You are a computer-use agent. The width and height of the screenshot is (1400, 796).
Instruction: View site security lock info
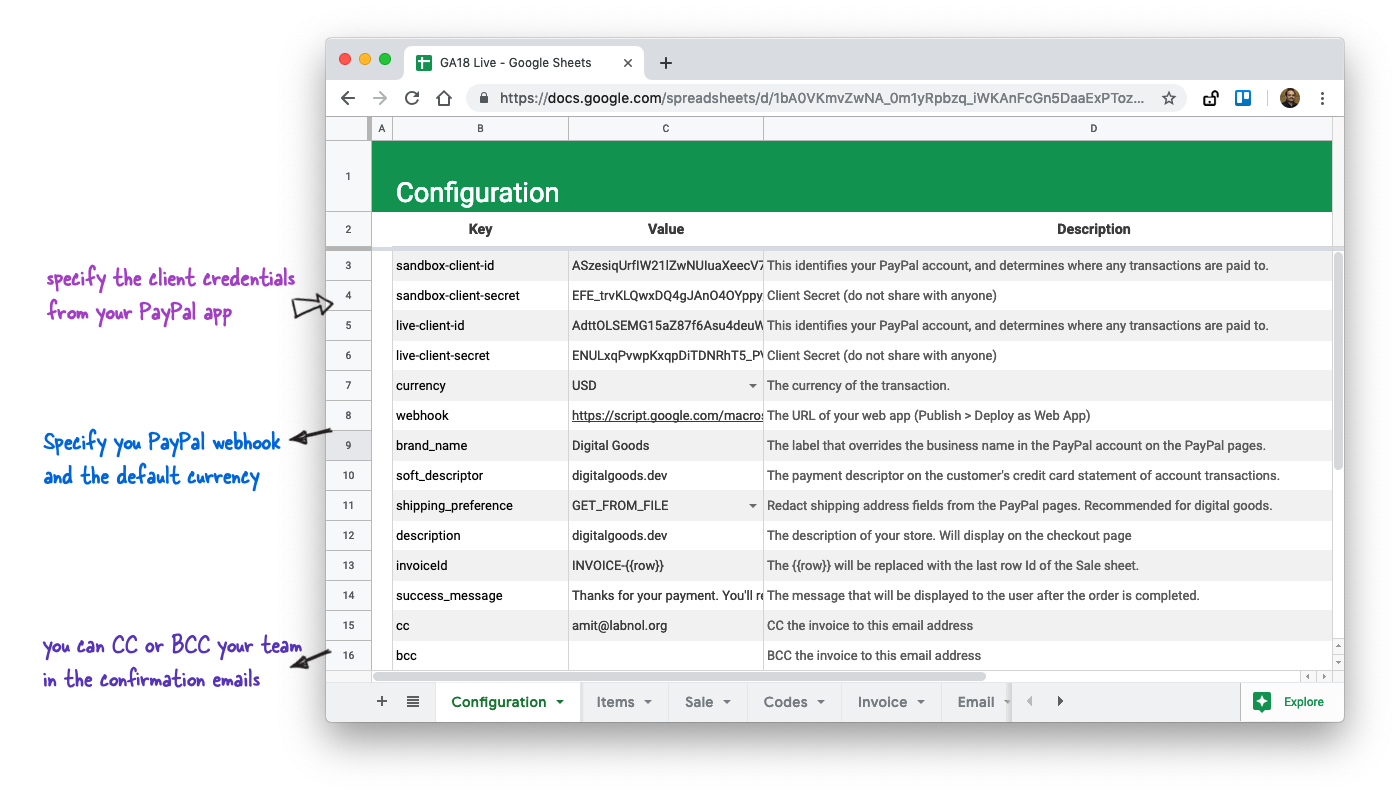tap(484, 98)
